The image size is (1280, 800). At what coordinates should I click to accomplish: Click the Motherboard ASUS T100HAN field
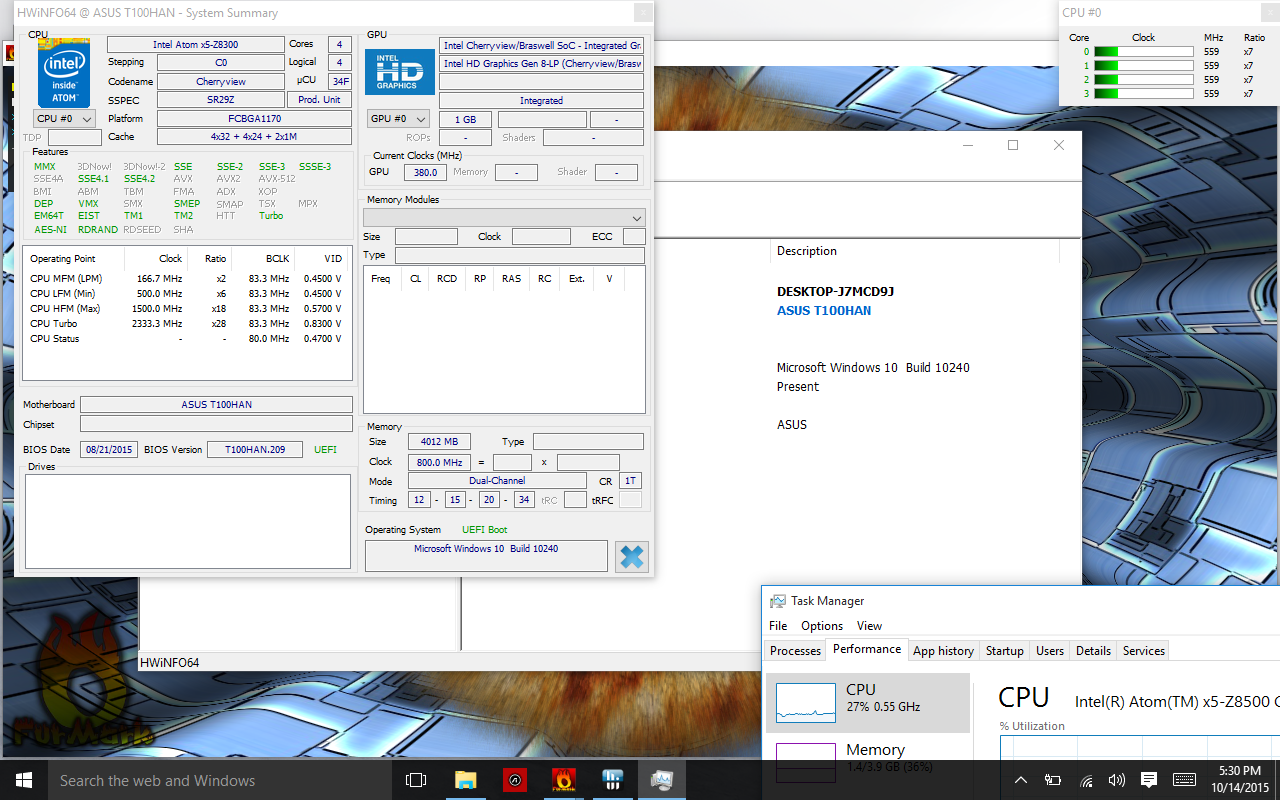216,405
